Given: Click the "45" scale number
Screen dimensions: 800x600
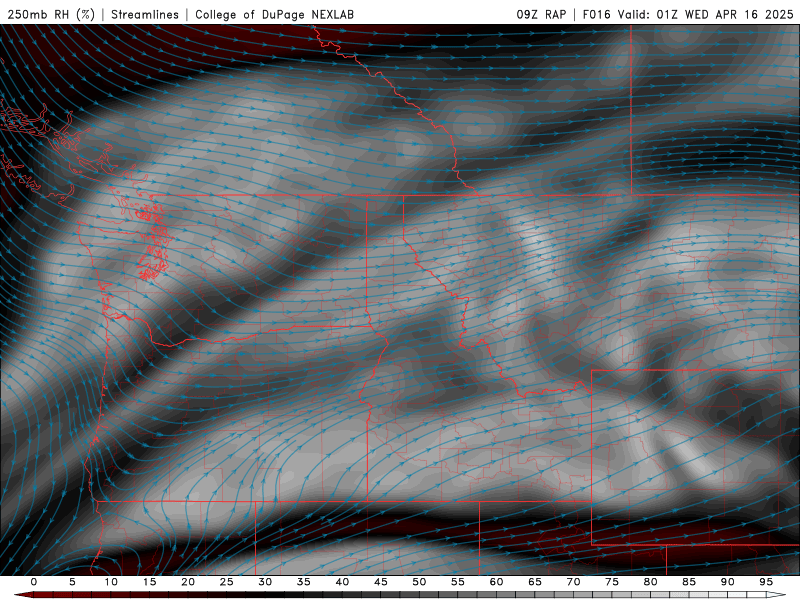Looking at the screenshot, I should [381, 582].
